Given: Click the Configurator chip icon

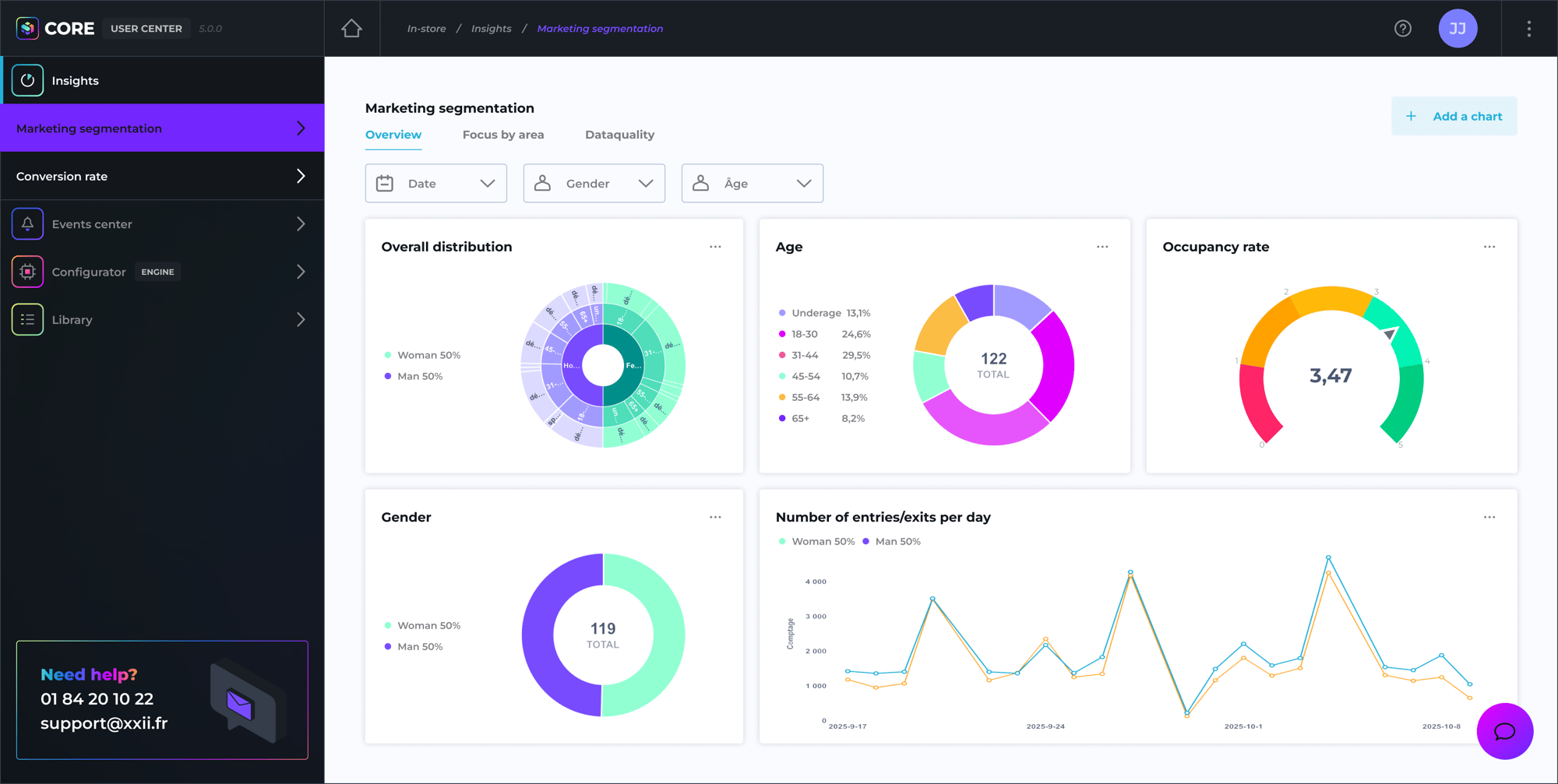Looking at the screenshot, I should (27, 272).
